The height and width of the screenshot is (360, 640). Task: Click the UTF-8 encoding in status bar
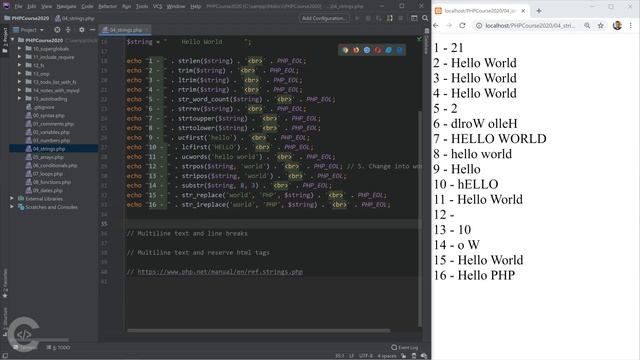coord(365,356)
